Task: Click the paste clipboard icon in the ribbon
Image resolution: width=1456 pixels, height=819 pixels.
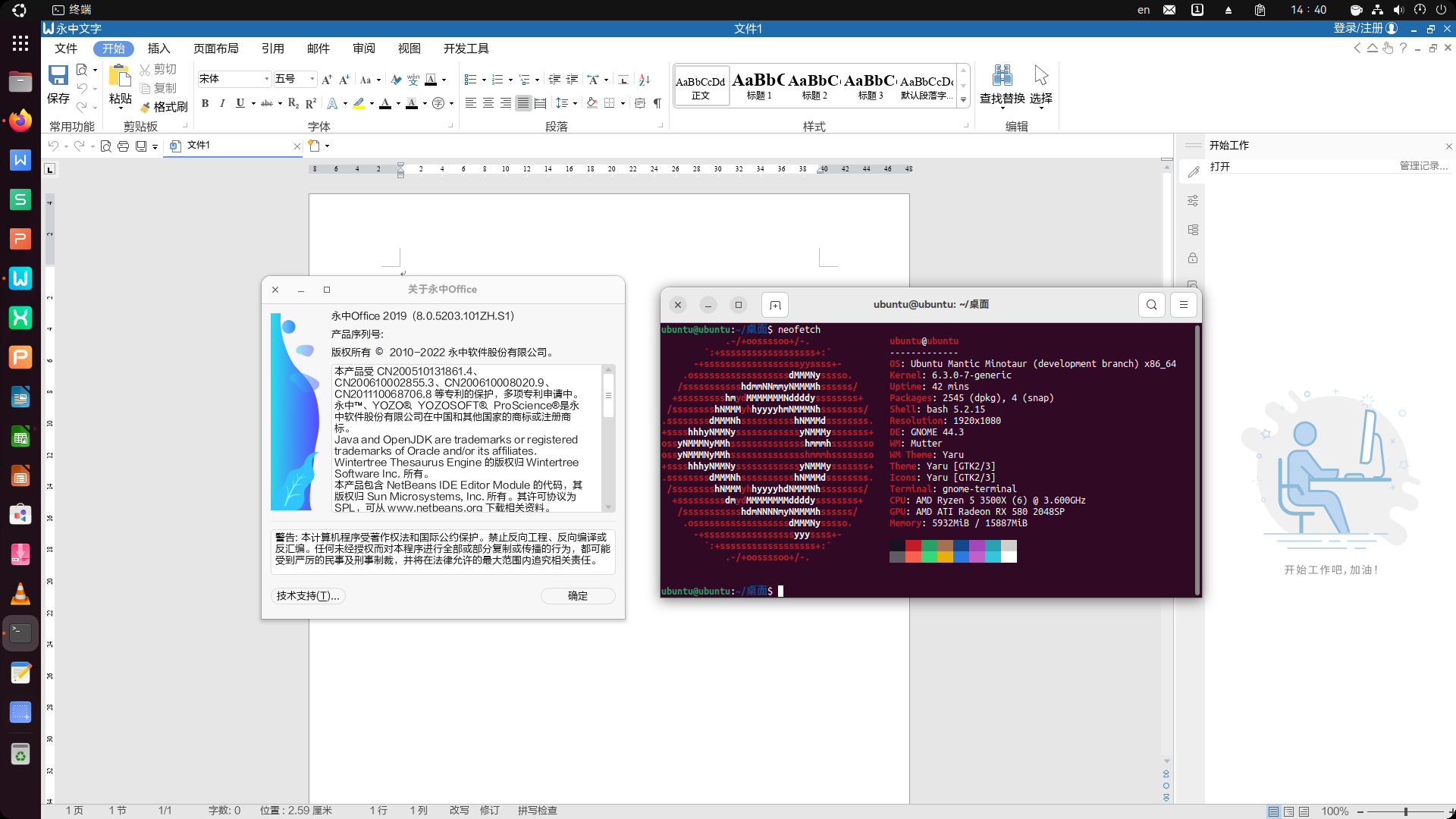Action: tap(120, 75)
